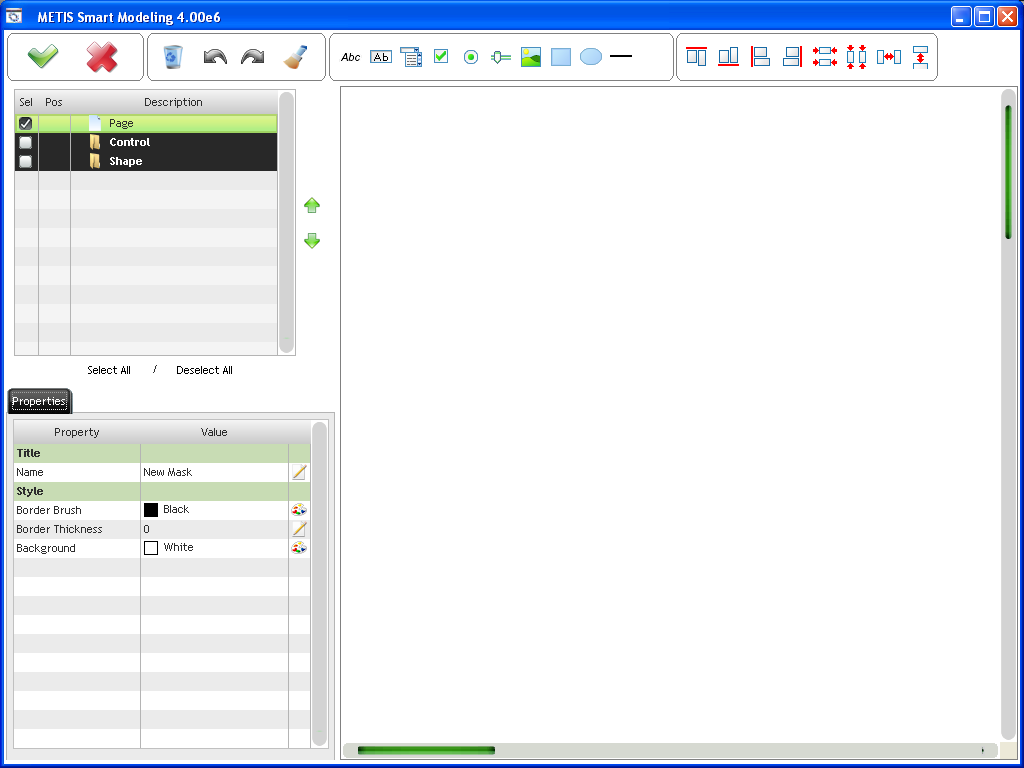Move item up with green arrow
Viewport: 1024px width, 768px height.
pos(312,206)
